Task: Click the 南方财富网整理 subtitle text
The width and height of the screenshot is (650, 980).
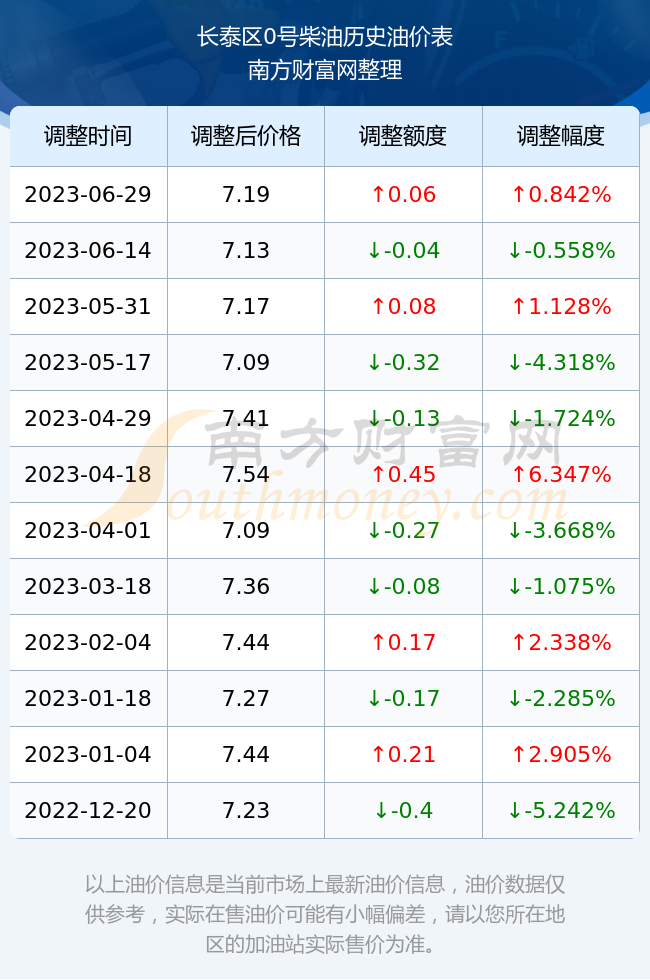Action: (x=325, y=69)
